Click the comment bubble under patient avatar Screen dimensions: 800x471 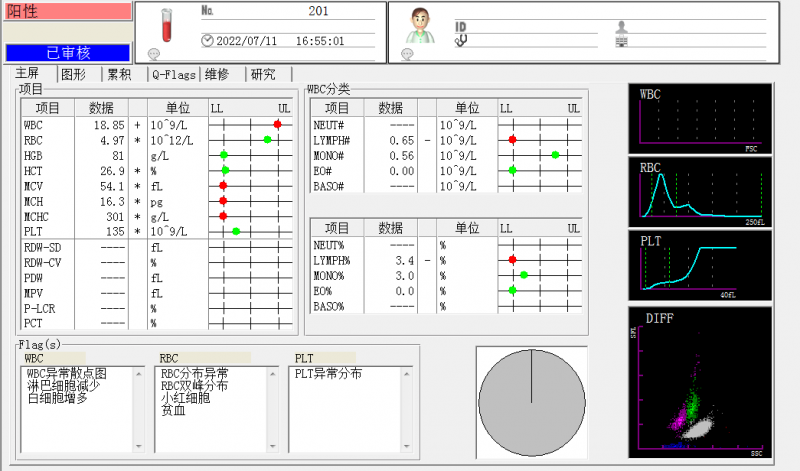click(x=408, y=54)
